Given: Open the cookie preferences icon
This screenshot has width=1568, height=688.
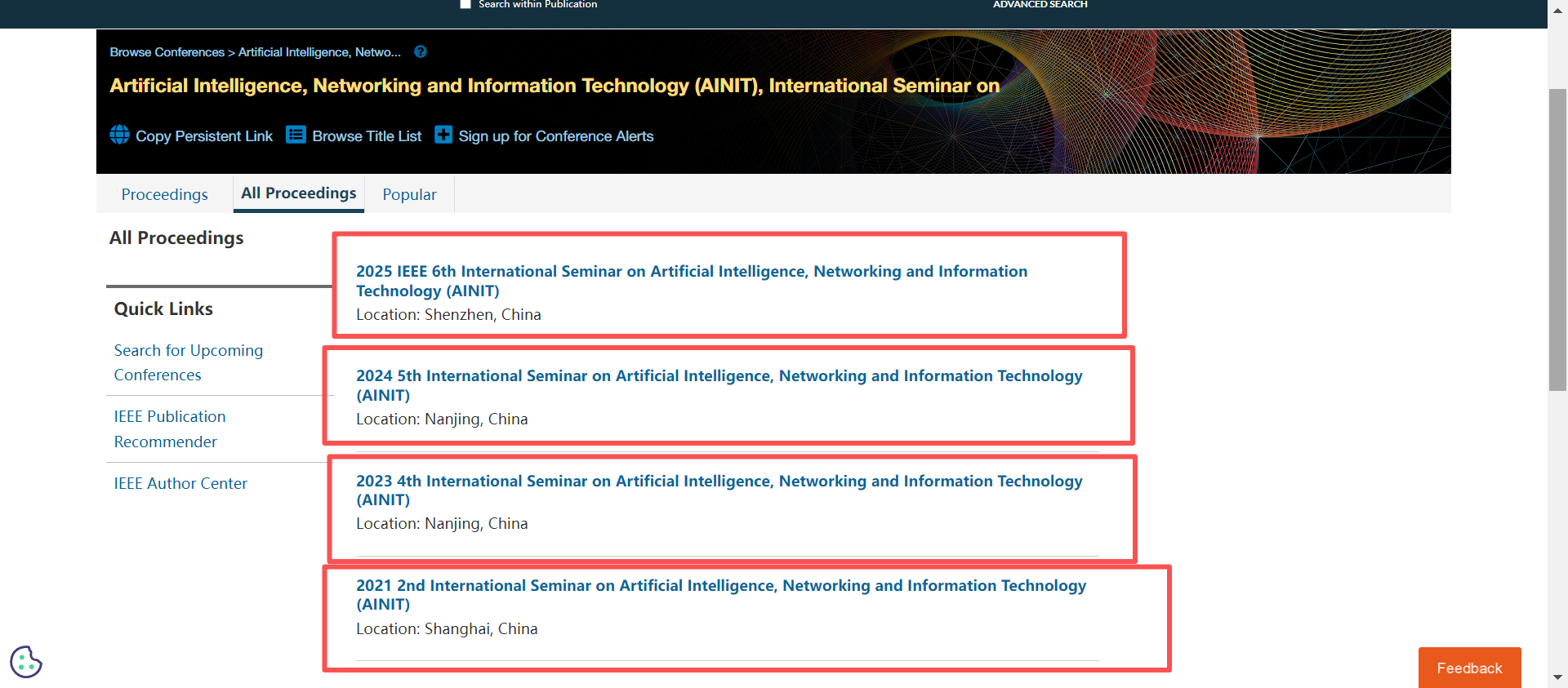Looking at the screenshot, I should (26, 662).
